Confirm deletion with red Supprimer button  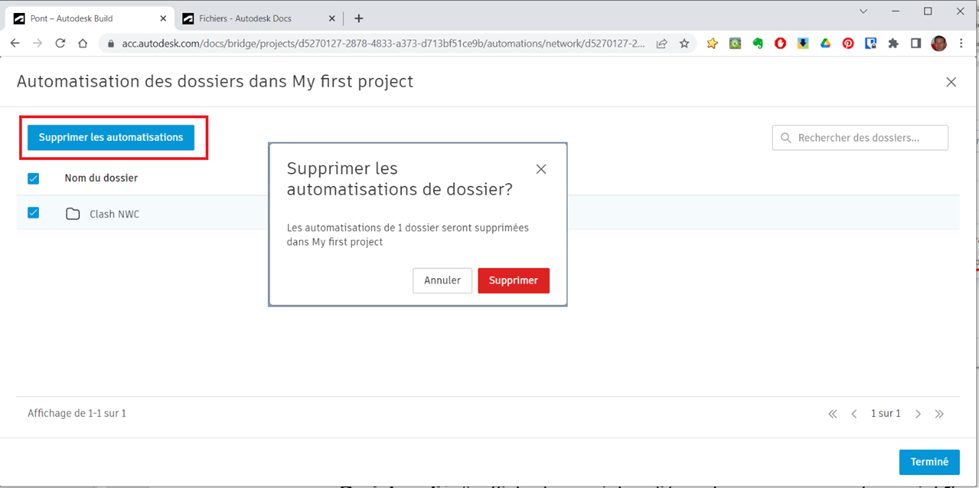pyautogui.click(x=513, y=281)
